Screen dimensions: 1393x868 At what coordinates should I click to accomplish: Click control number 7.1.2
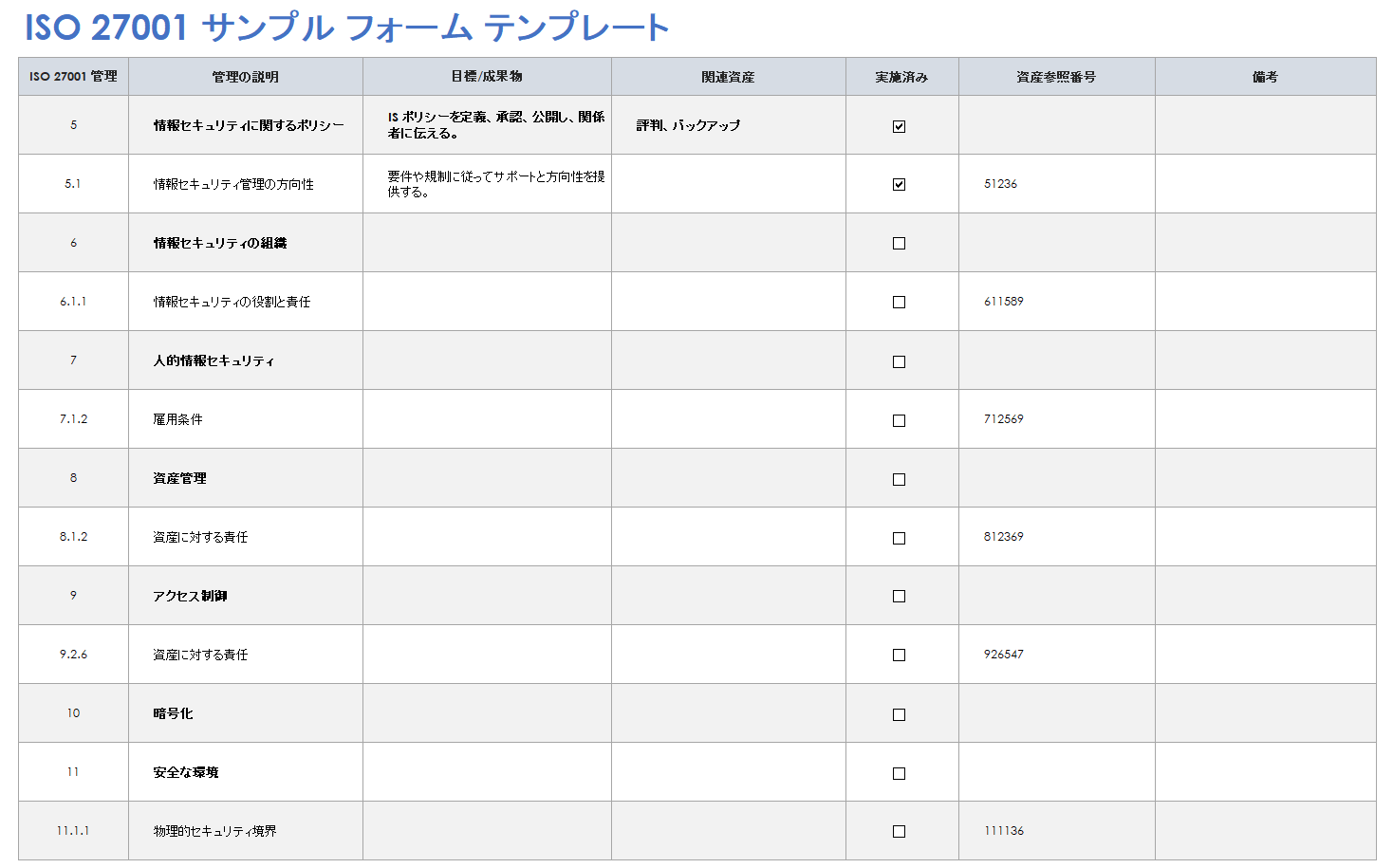coord(73,419)
